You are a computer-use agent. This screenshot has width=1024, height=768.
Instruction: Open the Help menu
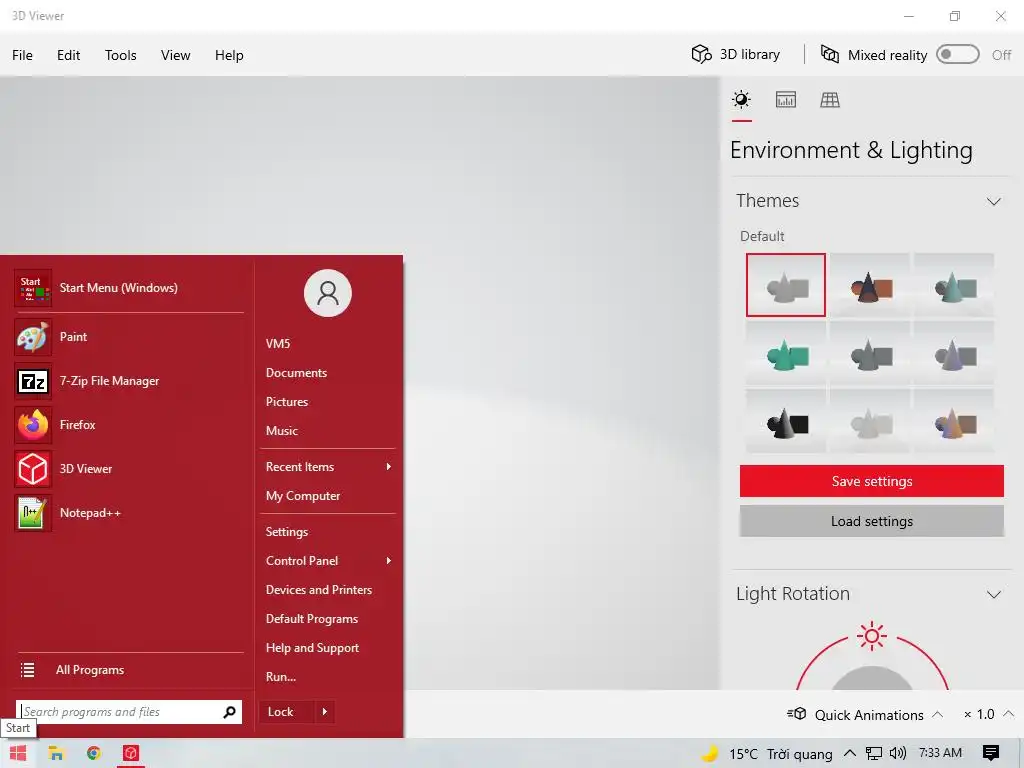tap(229, 55)
